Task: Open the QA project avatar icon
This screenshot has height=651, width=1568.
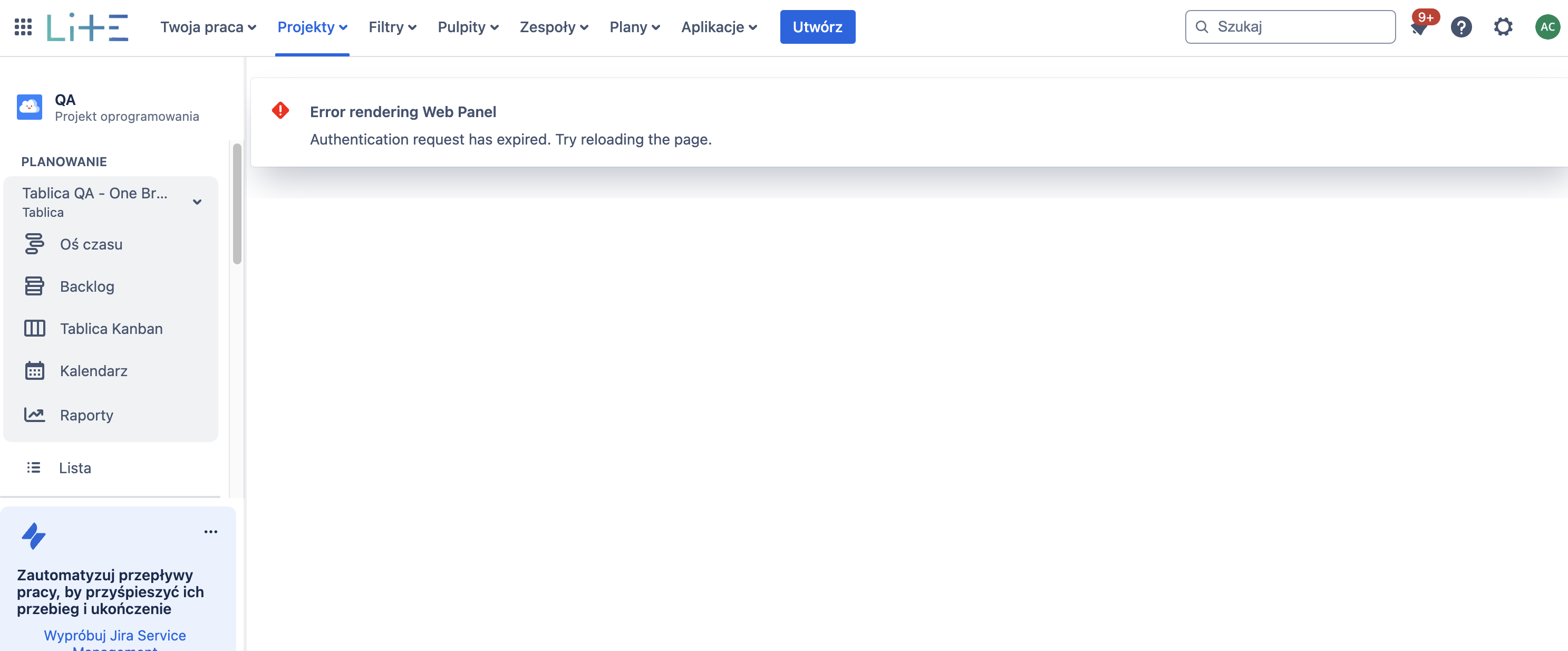Action: [28, 107]
